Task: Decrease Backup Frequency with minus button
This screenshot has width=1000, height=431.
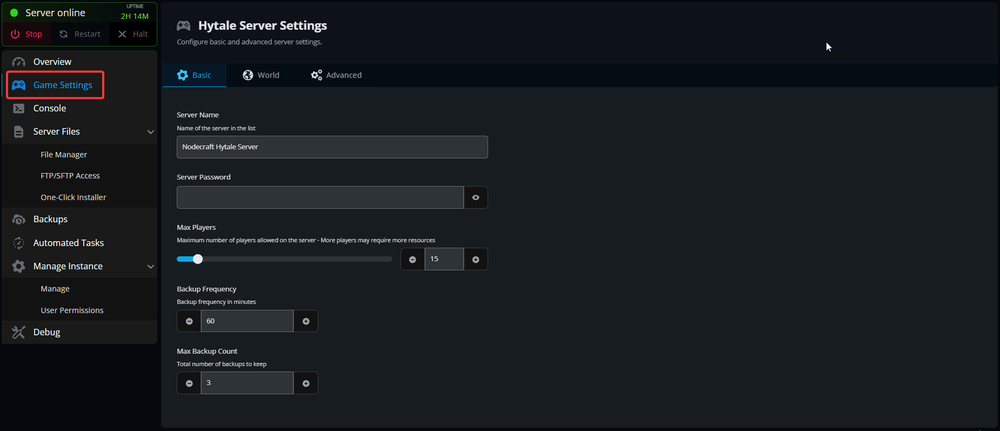Action: click(189, 321)
